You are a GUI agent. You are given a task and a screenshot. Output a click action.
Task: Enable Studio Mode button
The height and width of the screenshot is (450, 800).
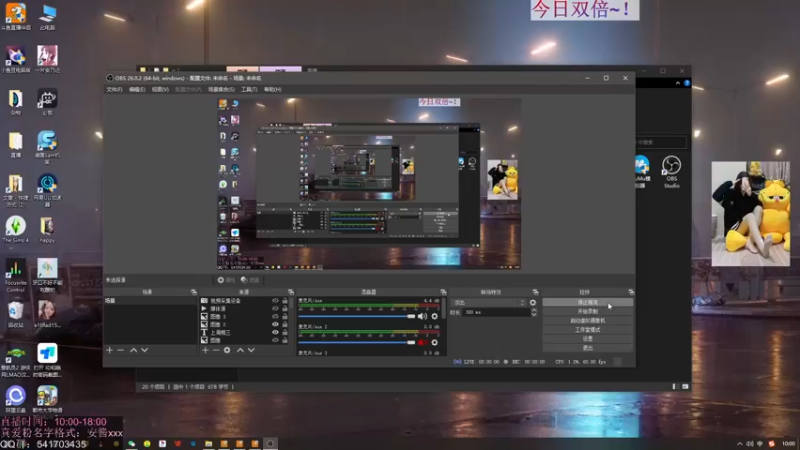pos(588,330)
